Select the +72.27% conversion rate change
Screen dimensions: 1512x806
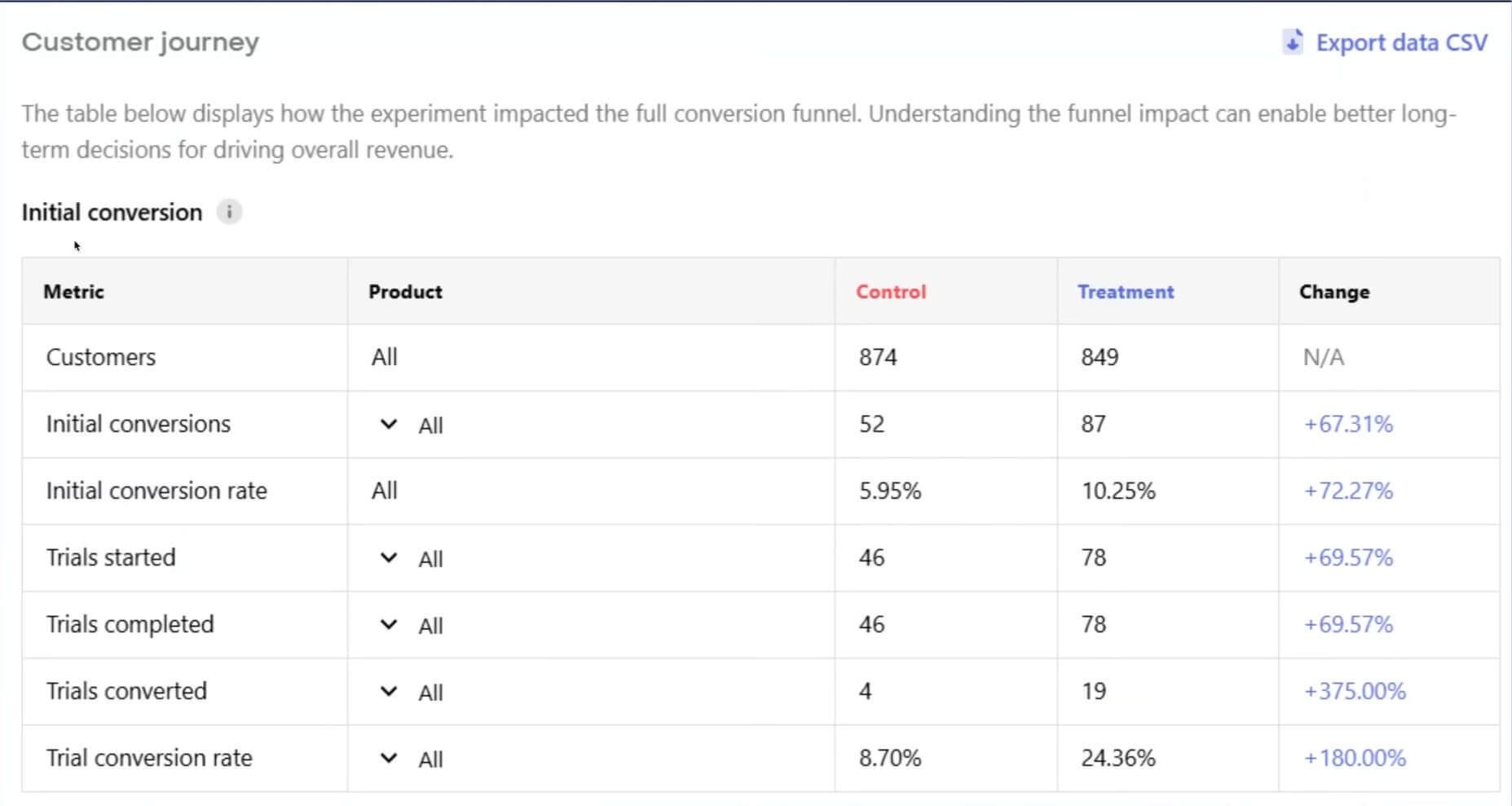coord(1348,491)
